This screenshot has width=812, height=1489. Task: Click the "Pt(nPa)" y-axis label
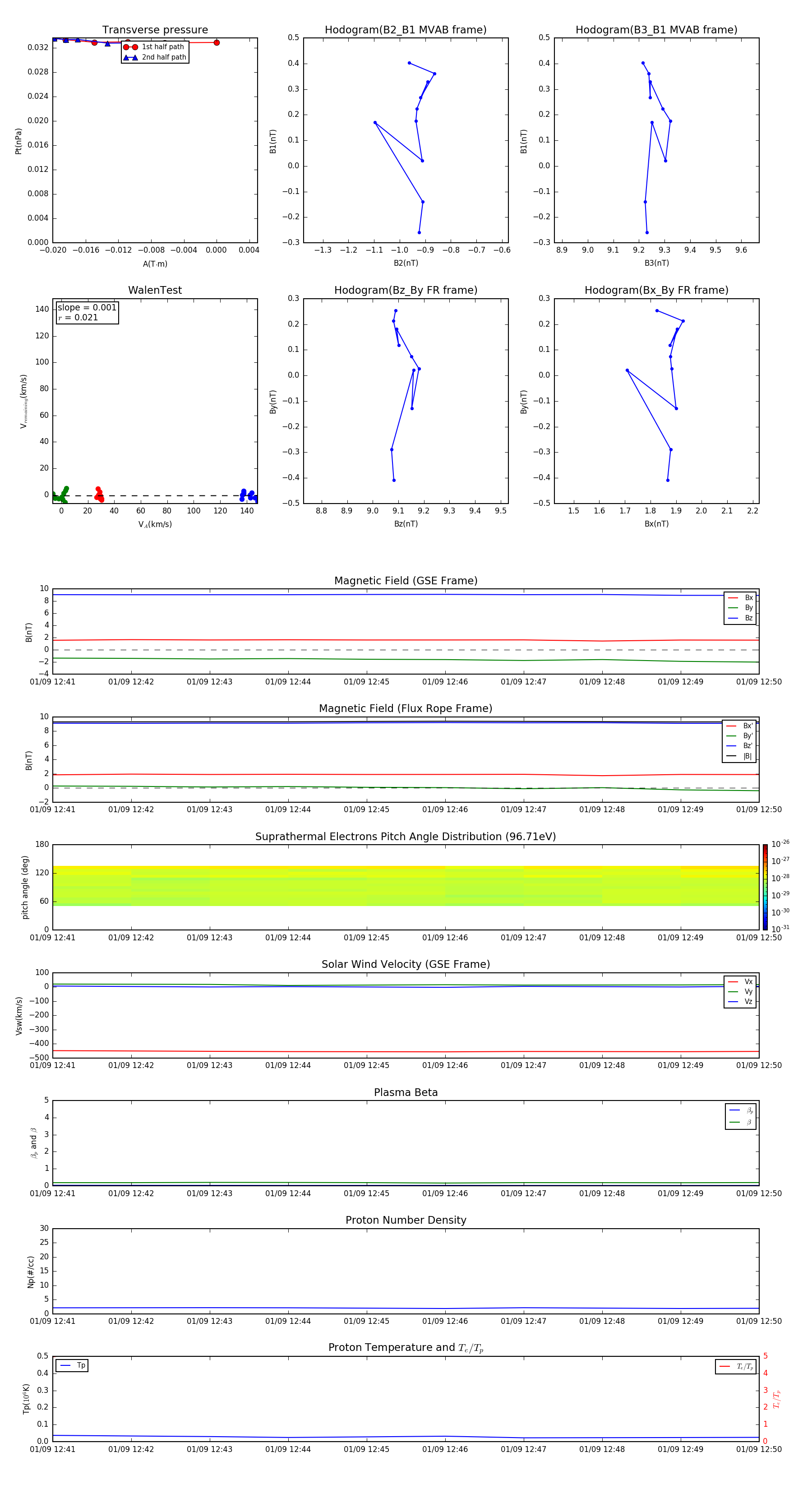pos(18,140)
